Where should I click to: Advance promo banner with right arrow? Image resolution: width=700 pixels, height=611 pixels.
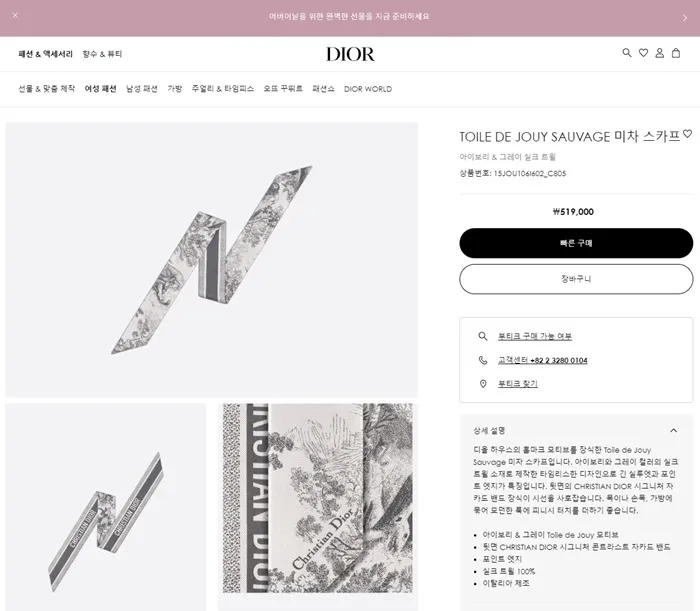(x=685, y=18)
